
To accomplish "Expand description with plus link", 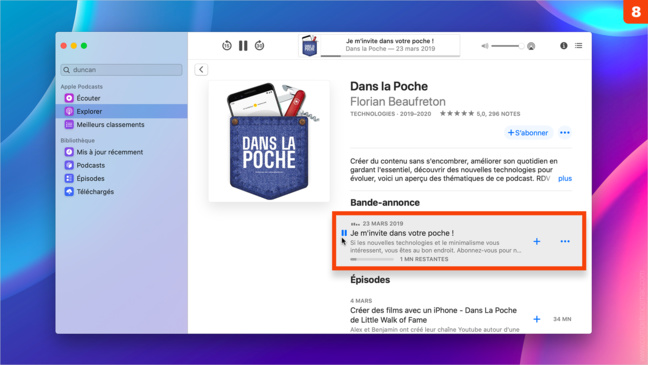I will click(x=565, y=179).
